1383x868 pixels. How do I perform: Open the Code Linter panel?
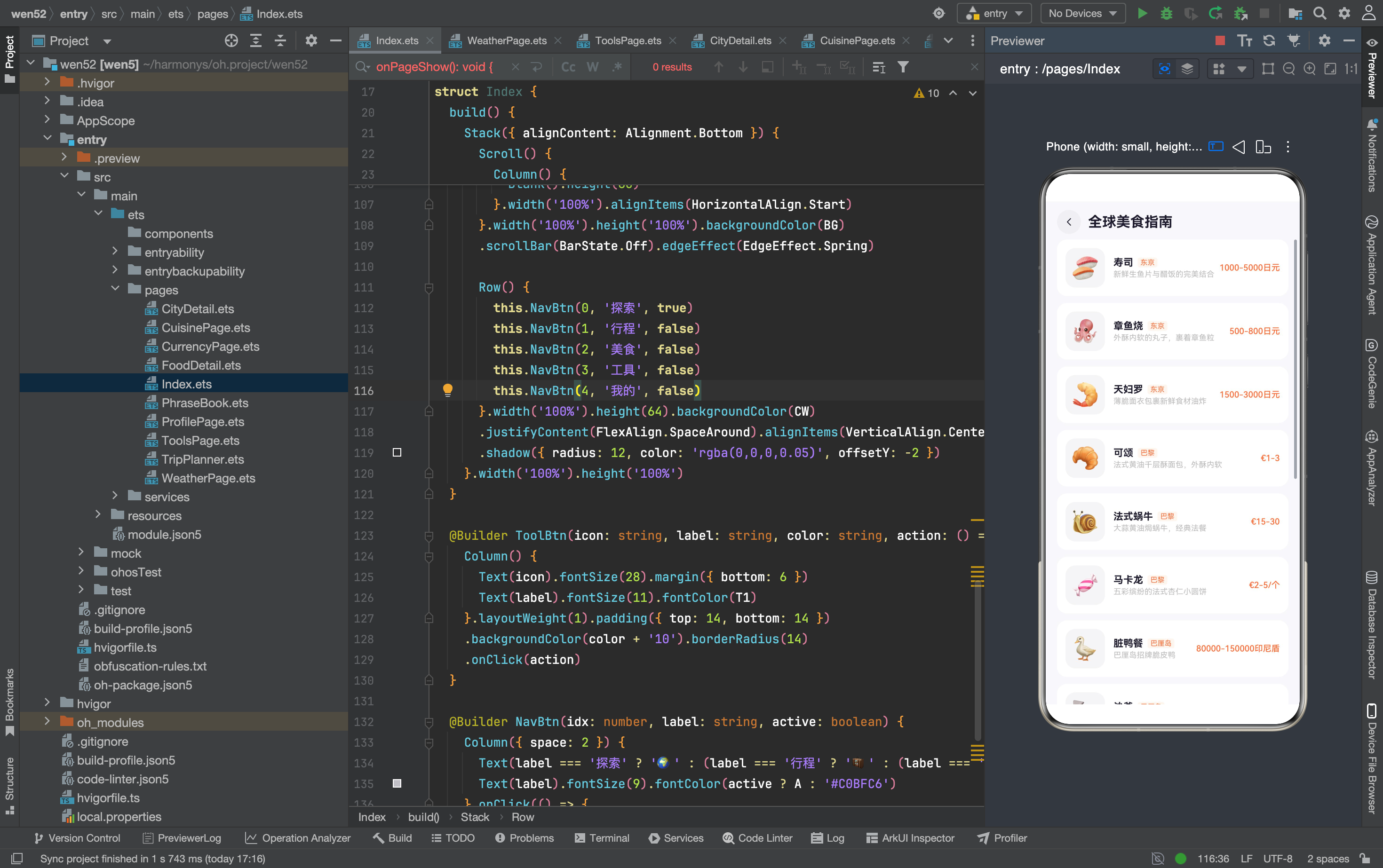(757, 838)
